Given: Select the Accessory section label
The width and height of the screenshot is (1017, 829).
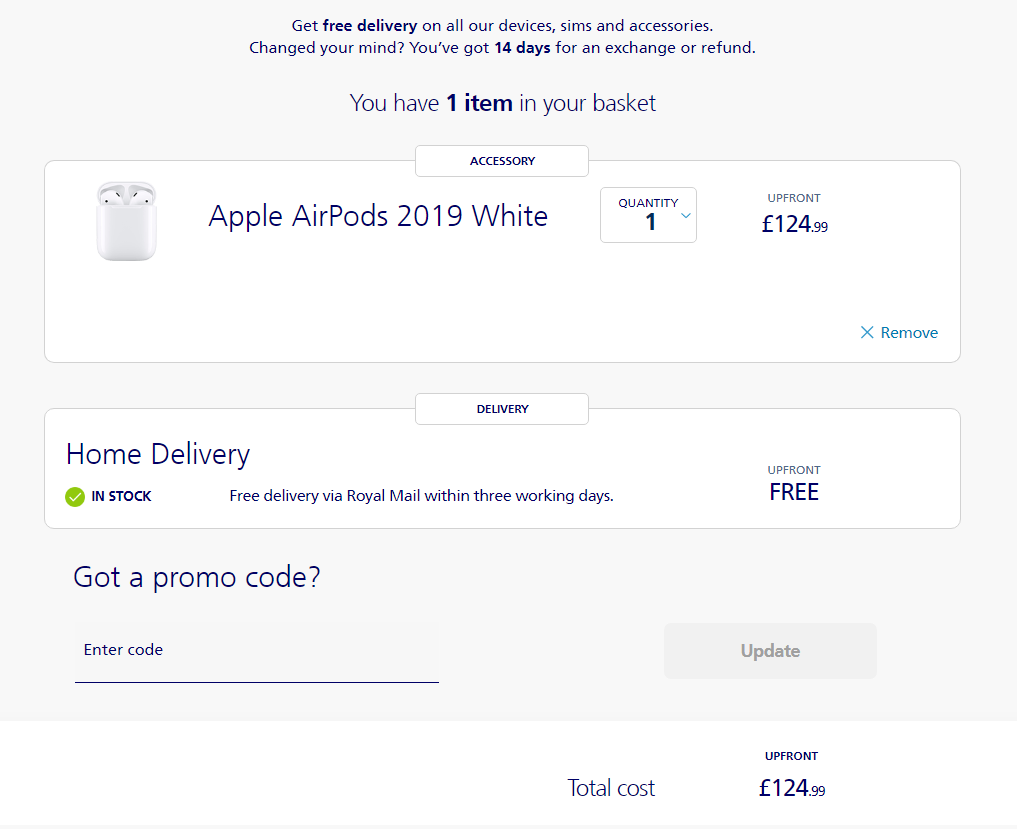Looking at the screenshot, I should pos(502,161).
